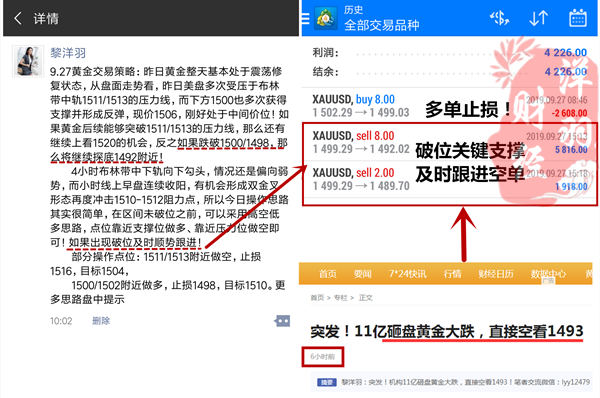
Task: Click the 5 816.00 profit amount
Action: (x=571, y=150)
